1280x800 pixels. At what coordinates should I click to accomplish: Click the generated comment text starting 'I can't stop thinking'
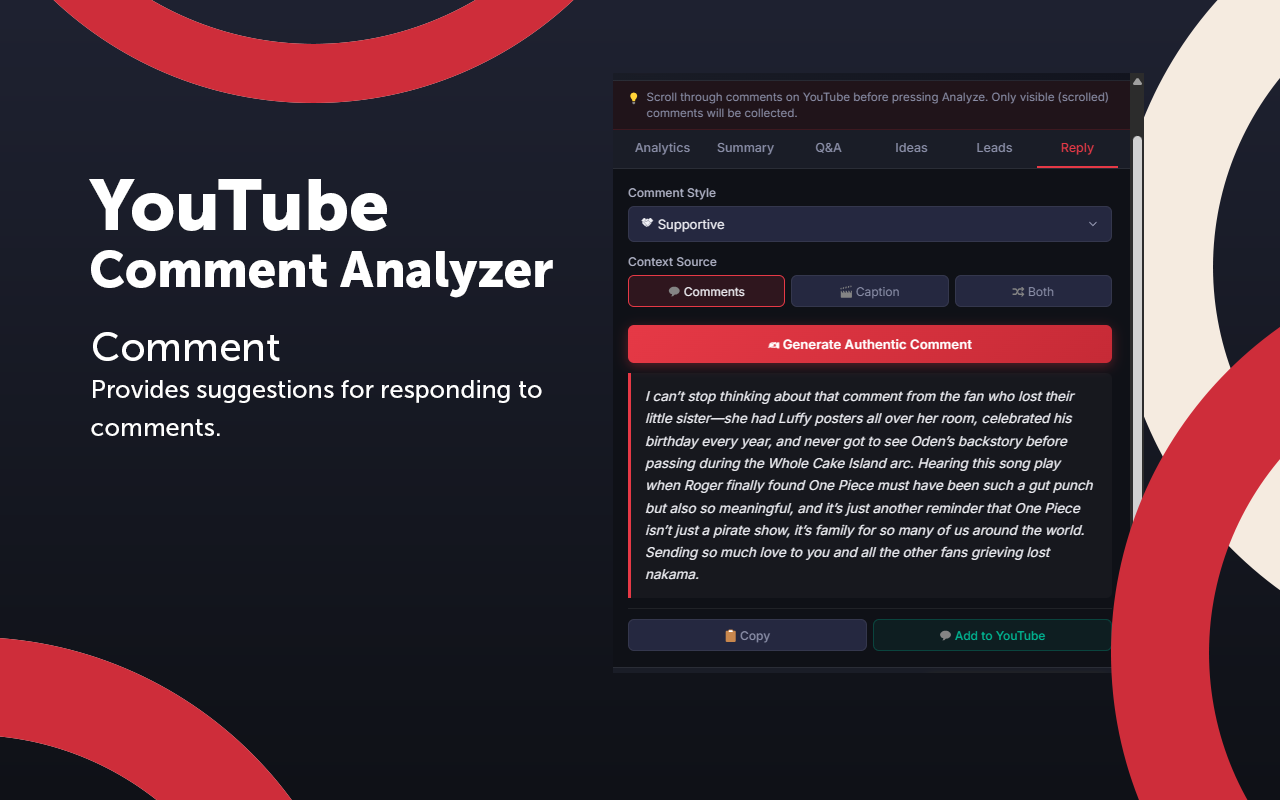click(869, 485)
